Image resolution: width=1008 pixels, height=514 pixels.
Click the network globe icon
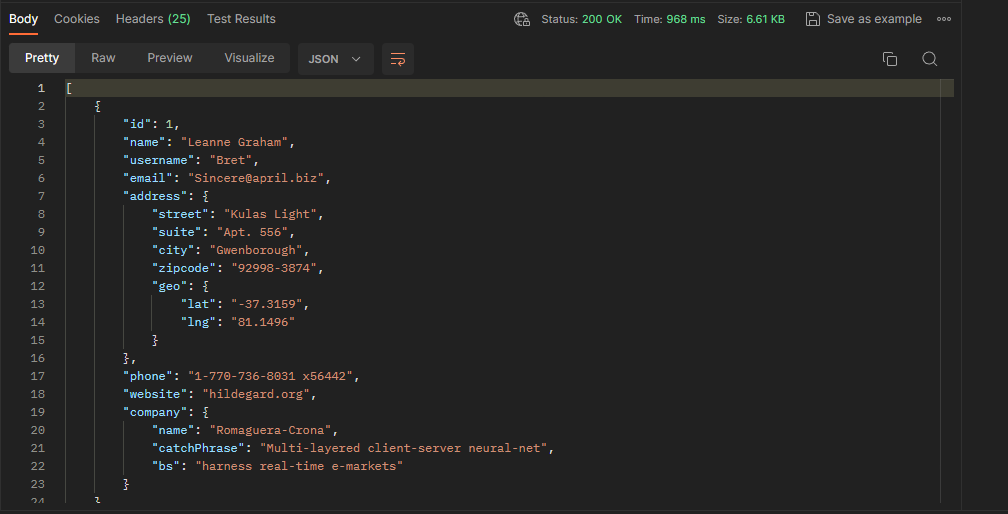[x=521, y=19]
